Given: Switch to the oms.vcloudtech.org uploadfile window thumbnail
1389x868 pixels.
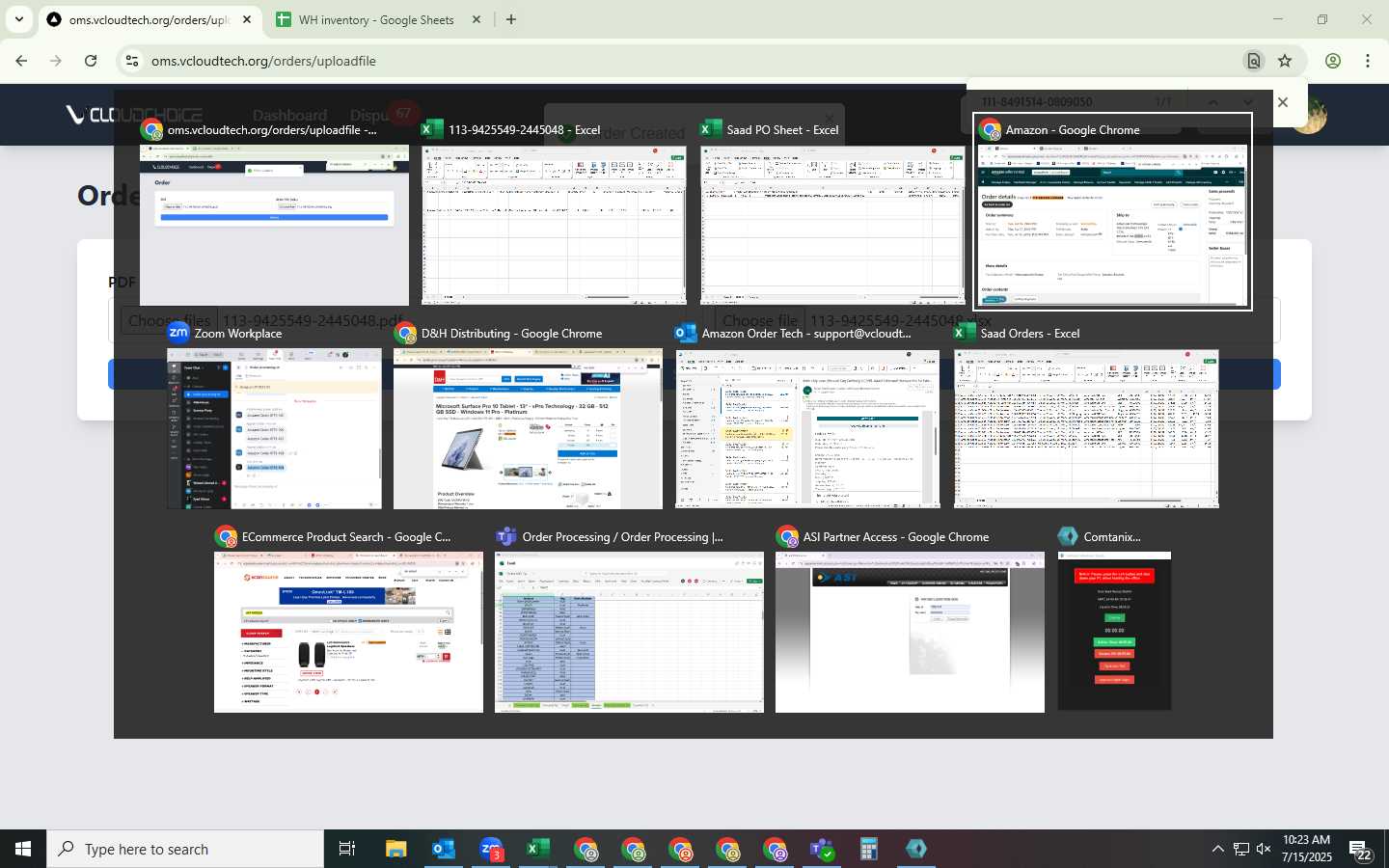Looking at the screenshot, I should point(274,226).
